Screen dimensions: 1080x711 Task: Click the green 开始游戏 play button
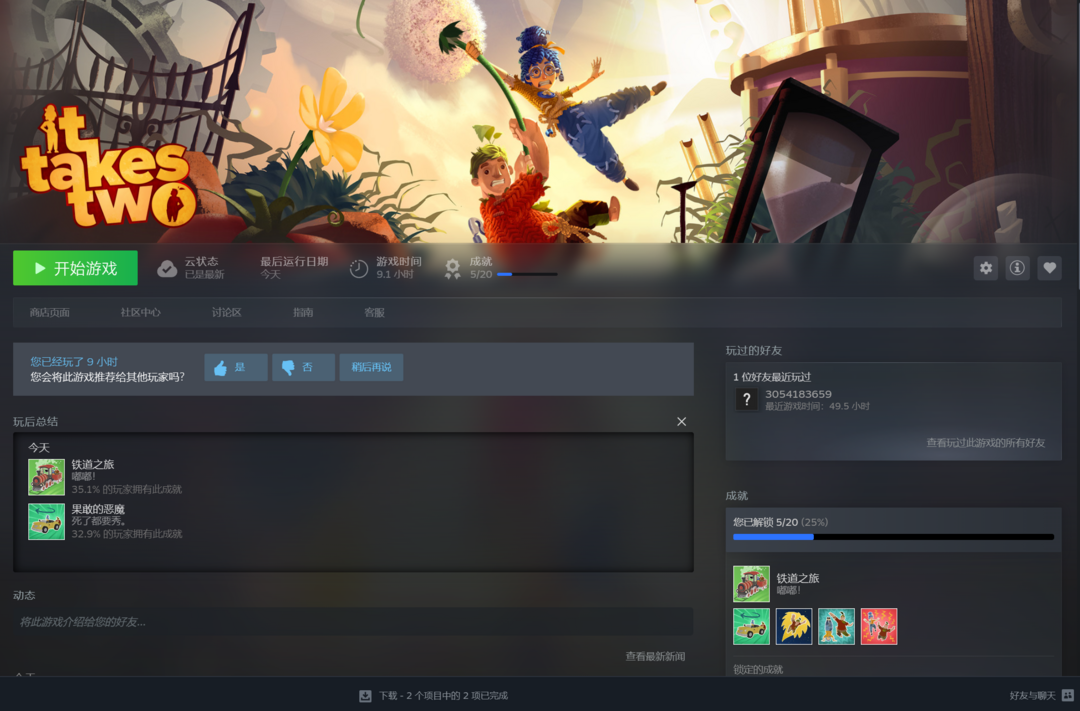point(75,268)
